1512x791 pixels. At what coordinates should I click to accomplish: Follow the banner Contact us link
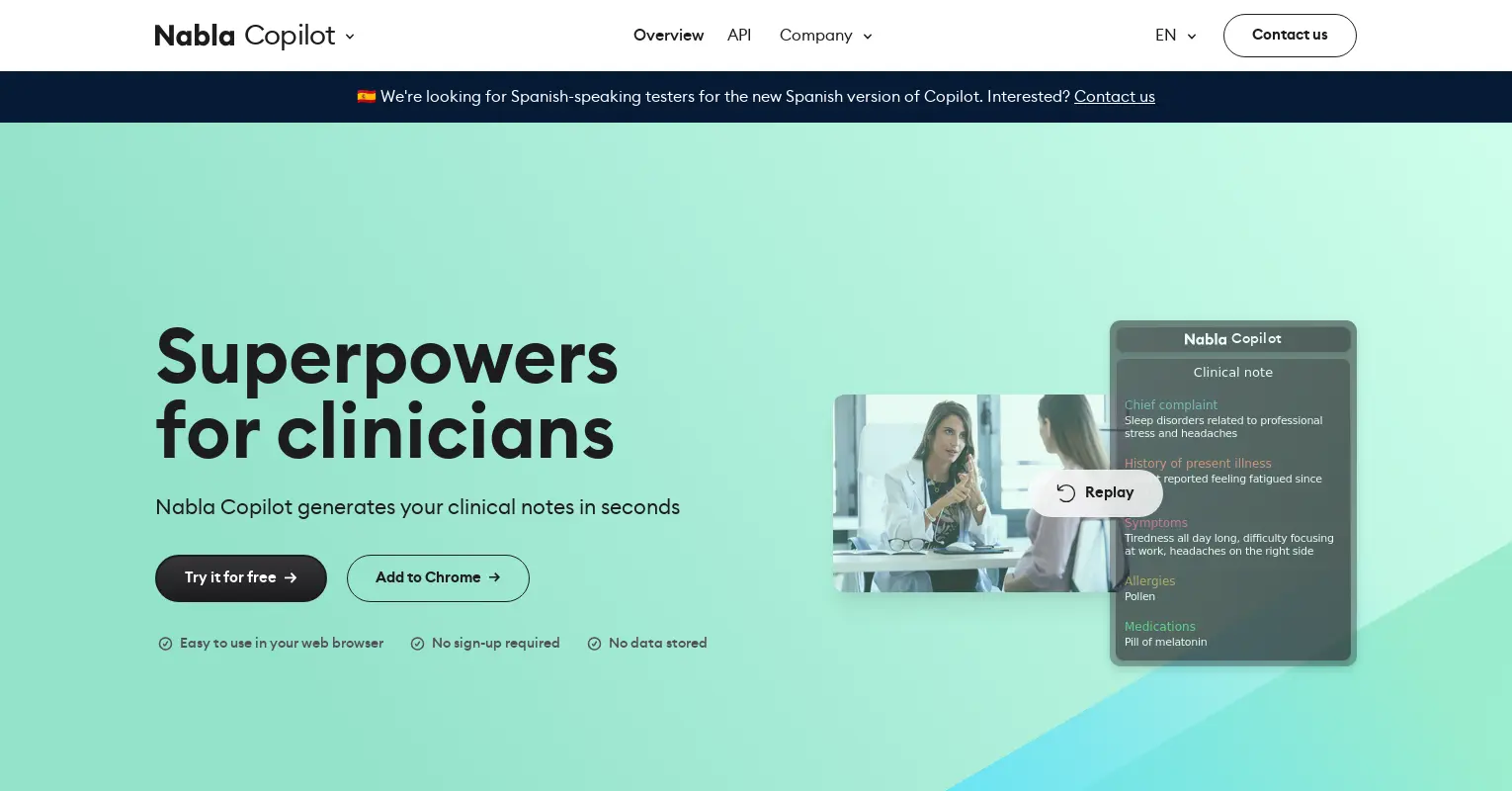point(1115,97)
